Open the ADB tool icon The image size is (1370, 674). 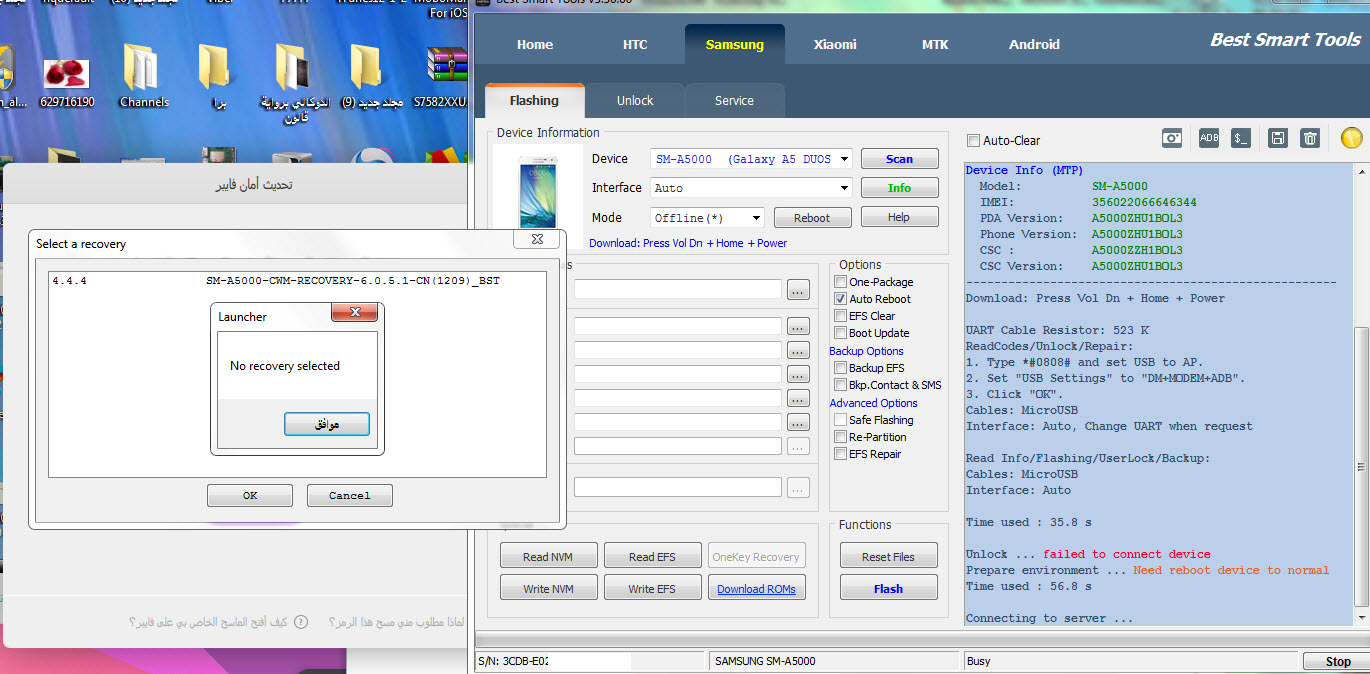tap(1209, 139)
